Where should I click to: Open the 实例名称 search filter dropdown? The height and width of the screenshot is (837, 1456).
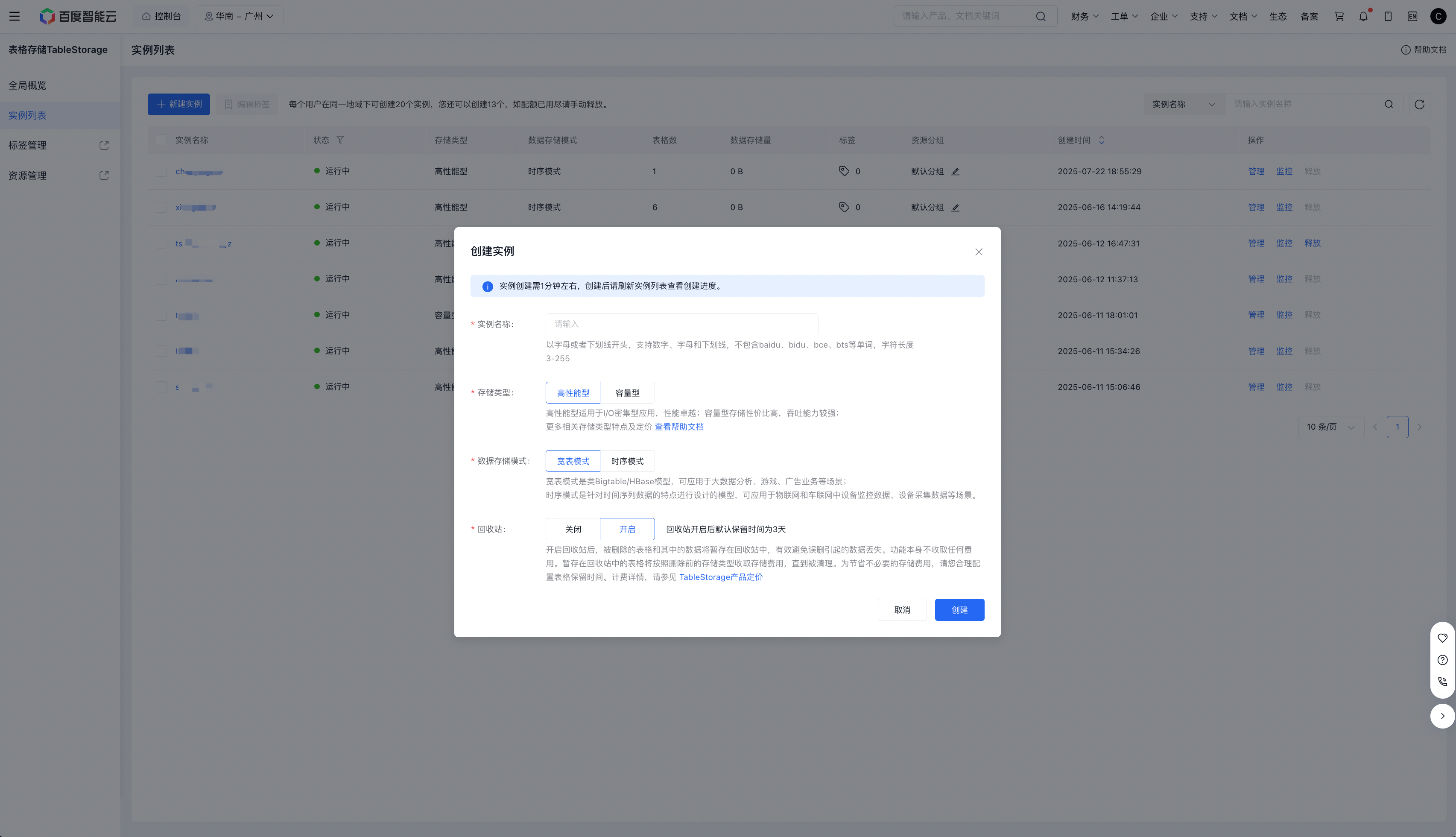pos(1184,104)
